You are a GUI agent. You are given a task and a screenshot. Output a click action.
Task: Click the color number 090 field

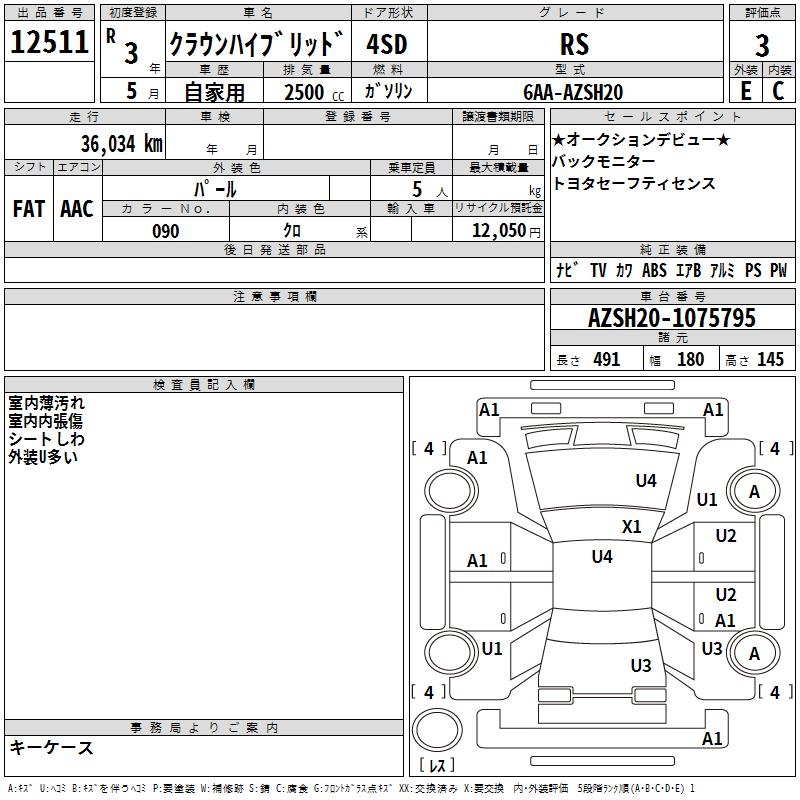click(x=166, y=231)
